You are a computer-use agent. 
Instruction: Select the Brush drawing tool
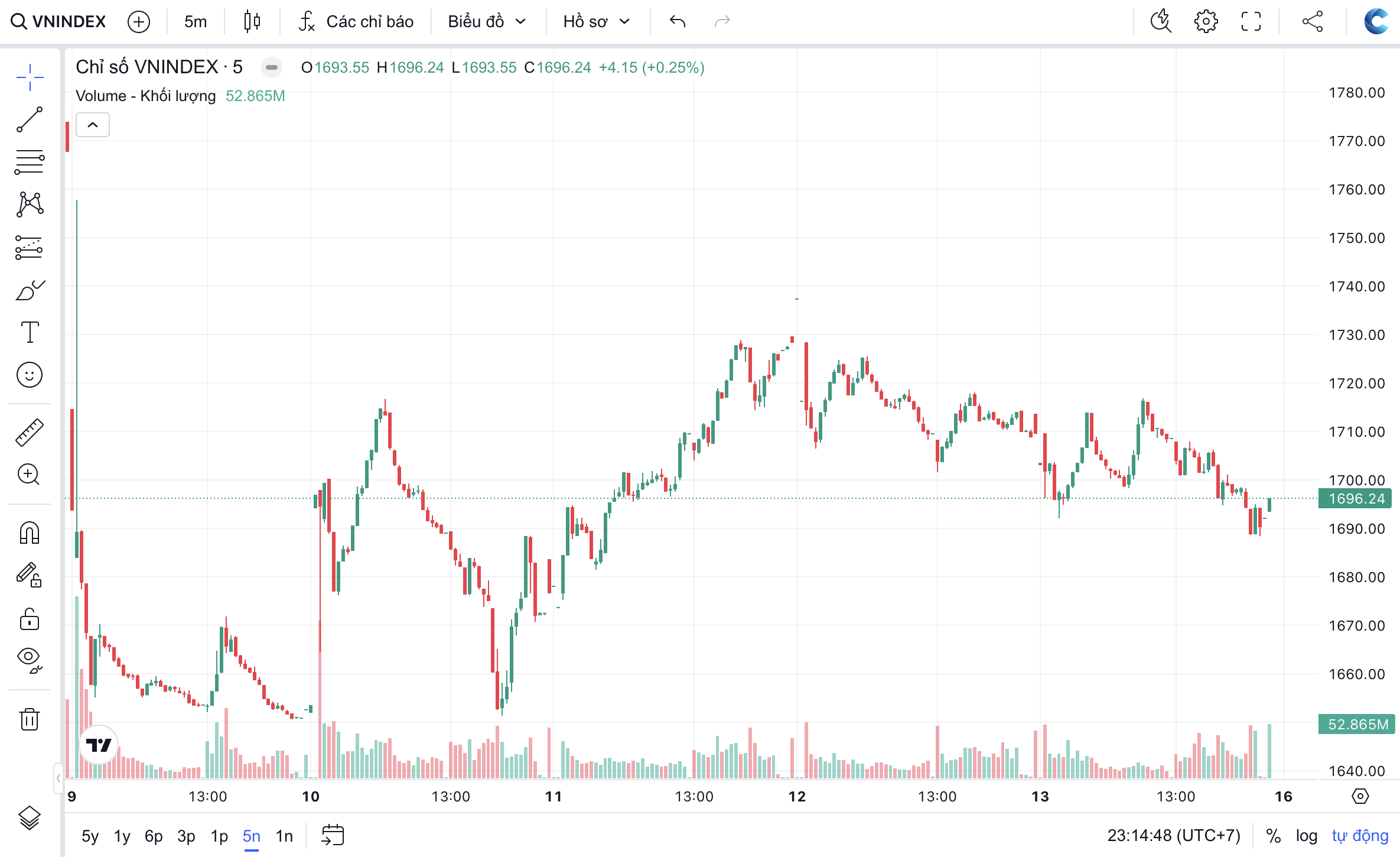[x=30, y=290]
